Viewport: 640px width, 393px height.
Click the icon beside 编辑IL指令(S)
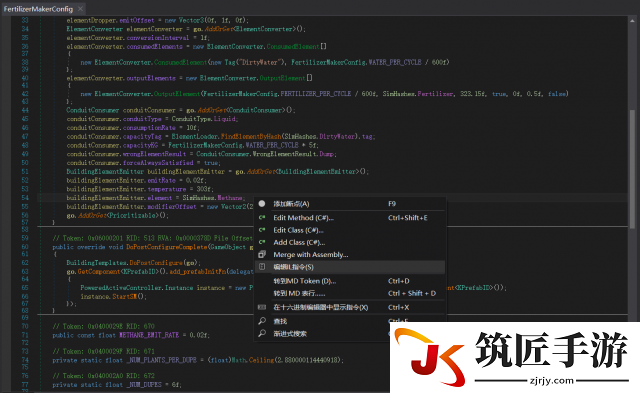[262, 267]
